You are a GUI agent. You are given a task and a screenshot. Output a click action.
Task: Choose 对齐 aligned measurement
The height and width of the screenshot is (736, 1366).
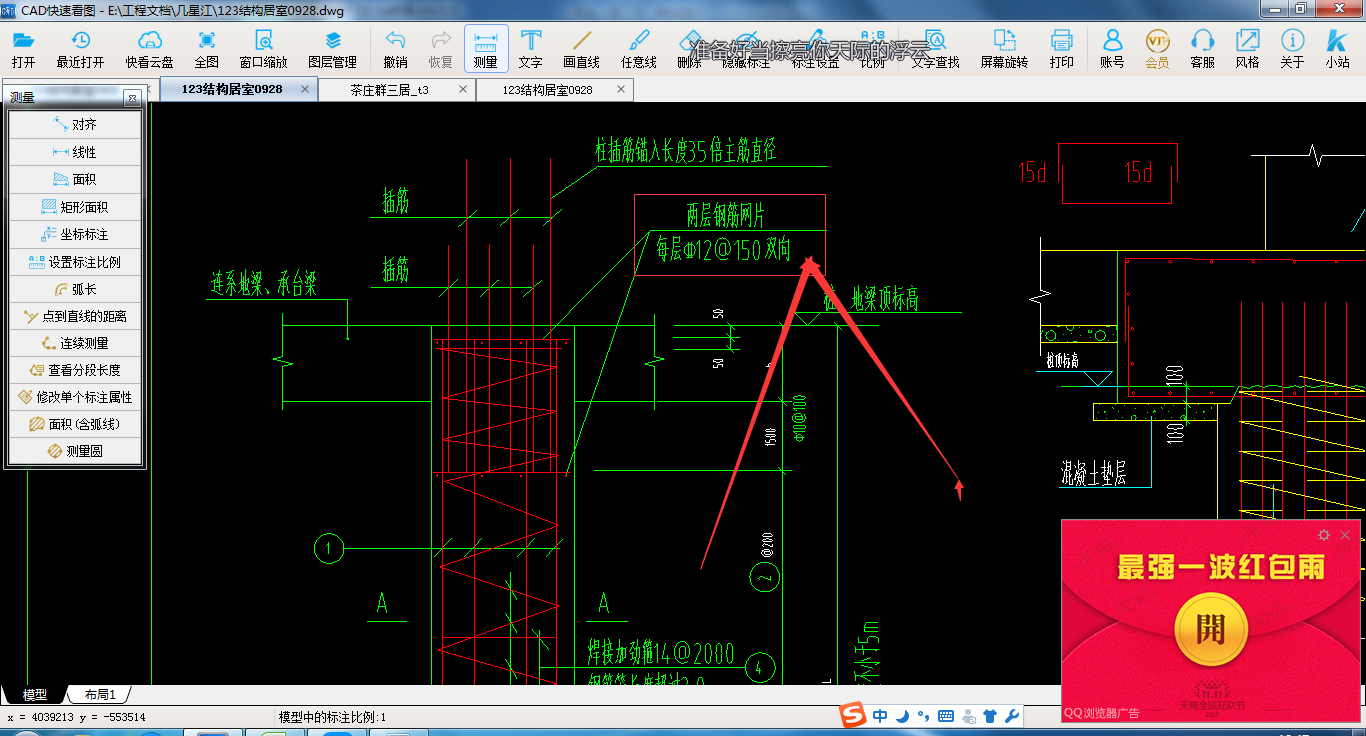[75, 125]
